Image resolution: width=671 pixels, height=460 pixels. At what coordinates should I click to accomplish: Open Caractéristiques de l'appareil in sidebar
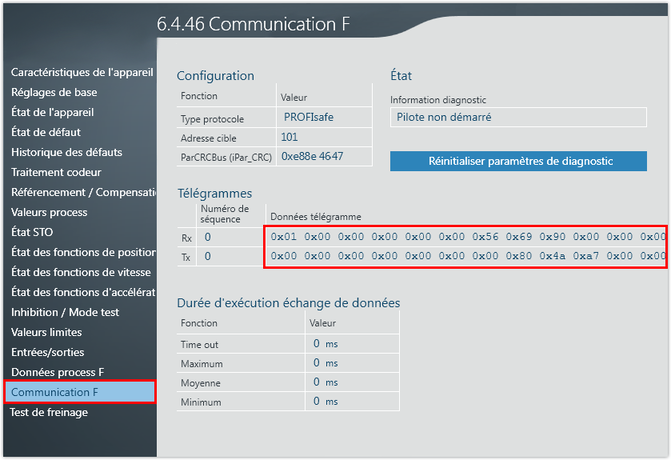click(80, 72)
